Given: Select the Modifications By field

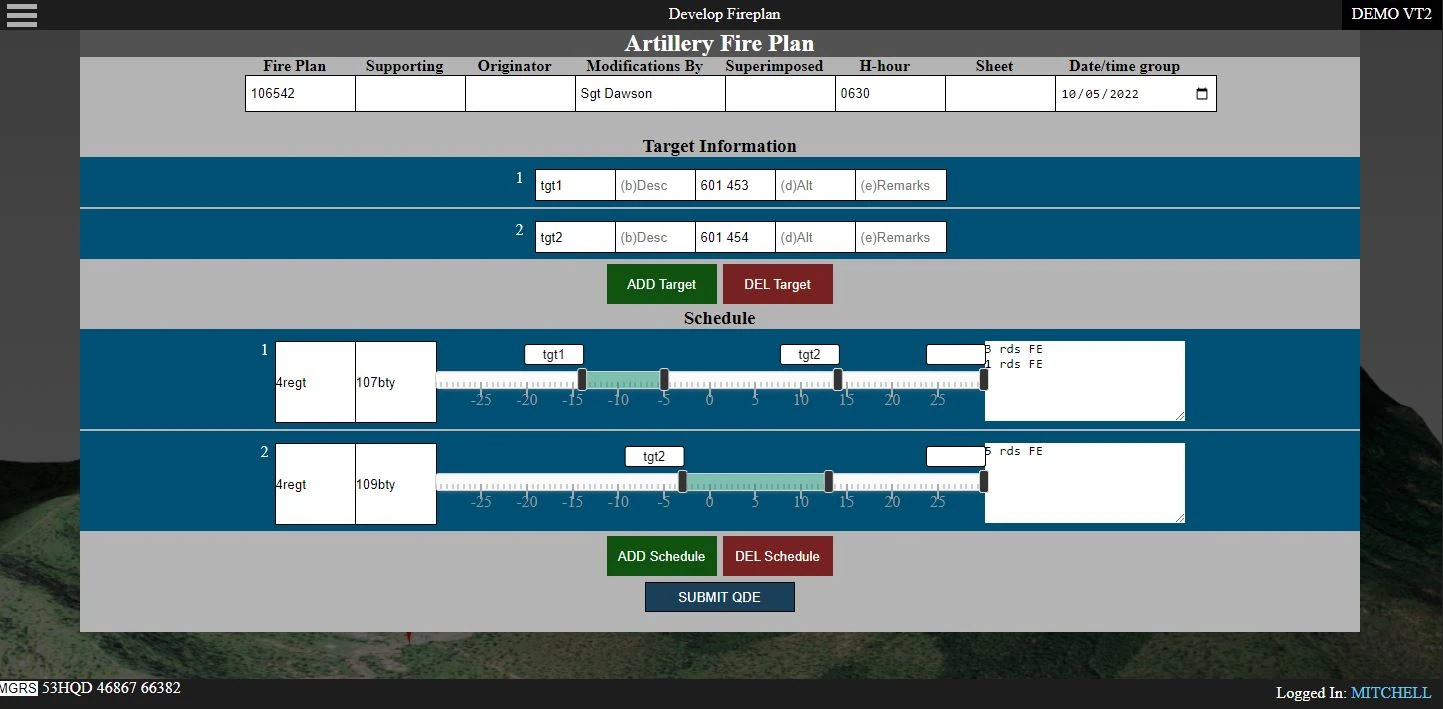Looking at the screenshot, I should point(650,94).
